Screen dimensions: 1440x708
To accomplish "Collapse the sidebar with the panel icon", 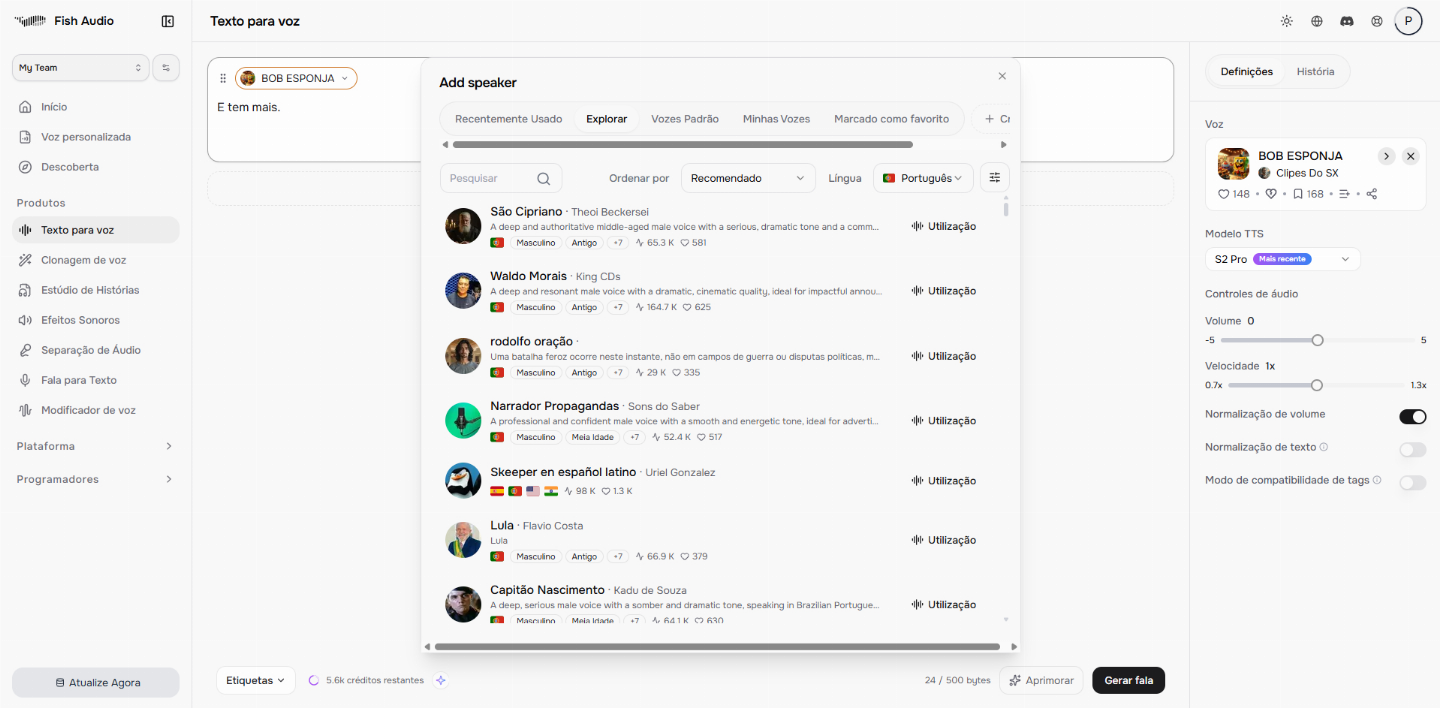I will point(168,21).
